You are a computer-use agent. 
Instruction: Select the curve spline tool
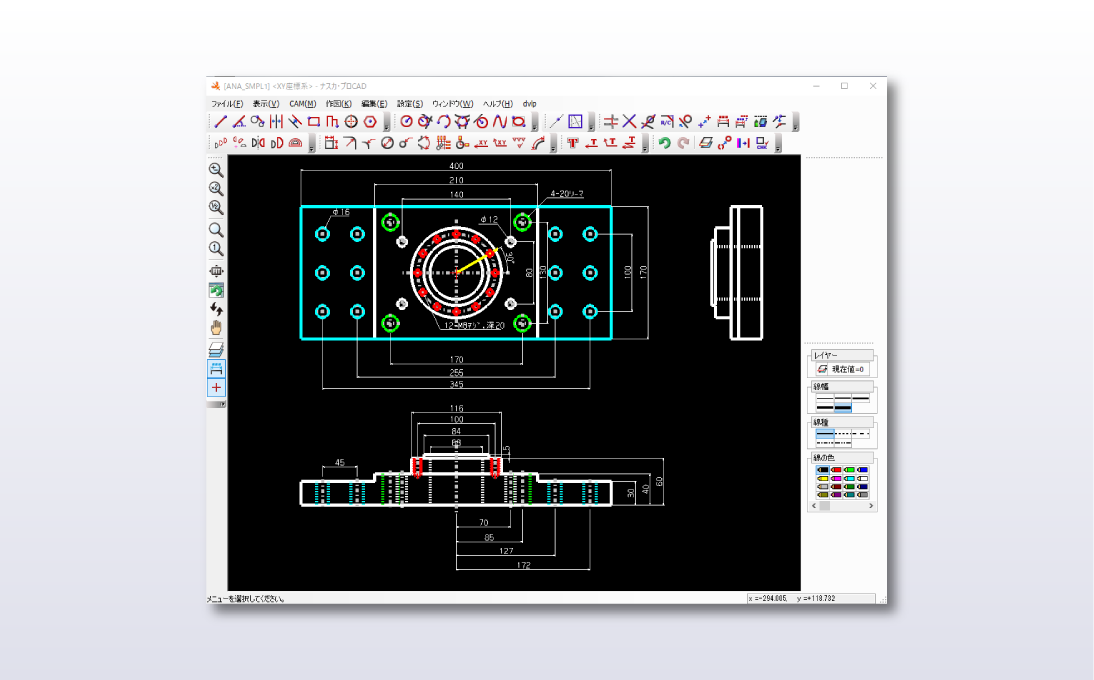(500, 121)
